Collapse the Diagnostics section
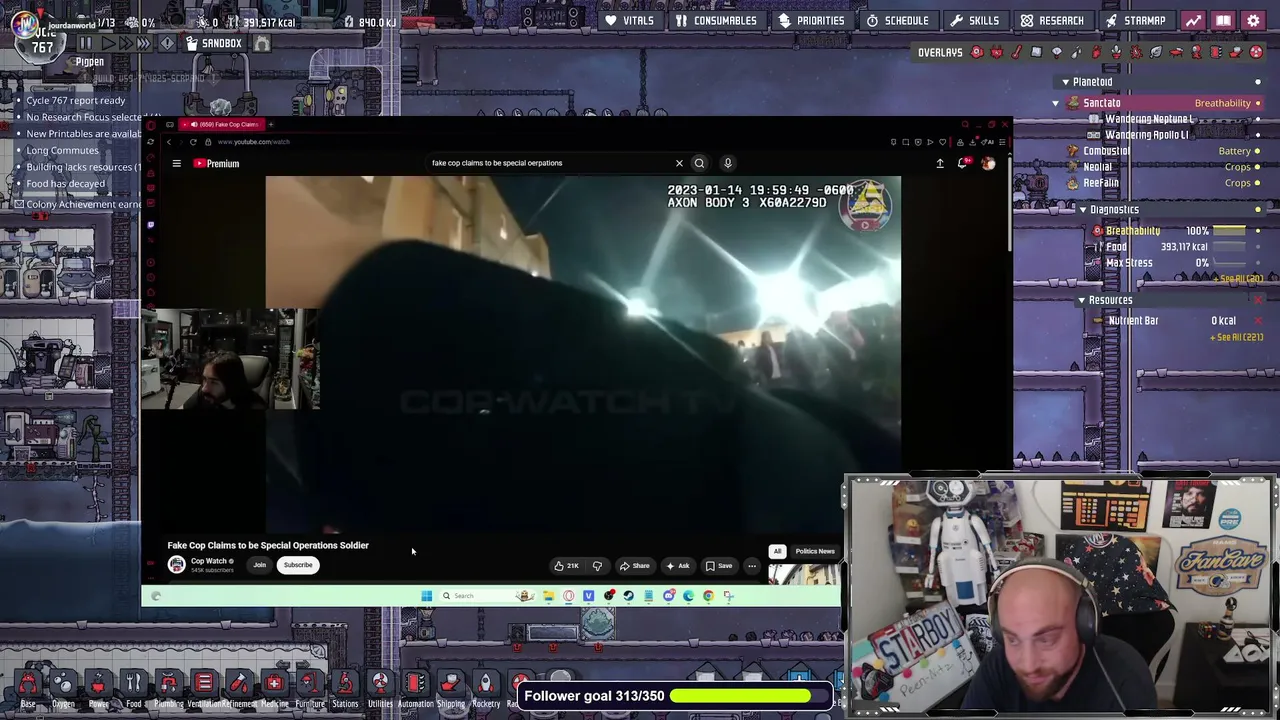 [1082, 210]
